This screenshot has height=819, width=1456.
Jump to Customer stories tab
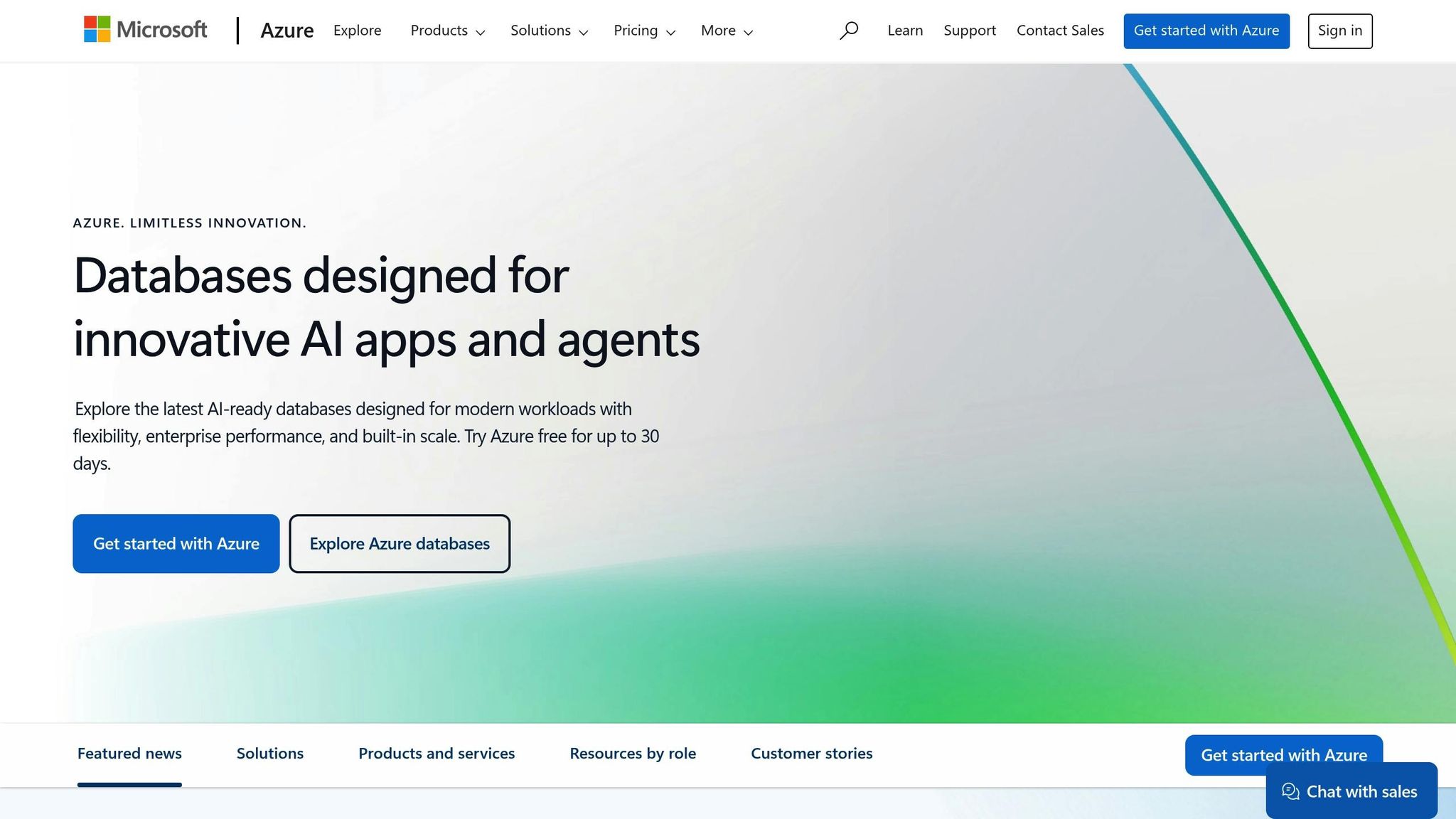[x=811, y=754]
